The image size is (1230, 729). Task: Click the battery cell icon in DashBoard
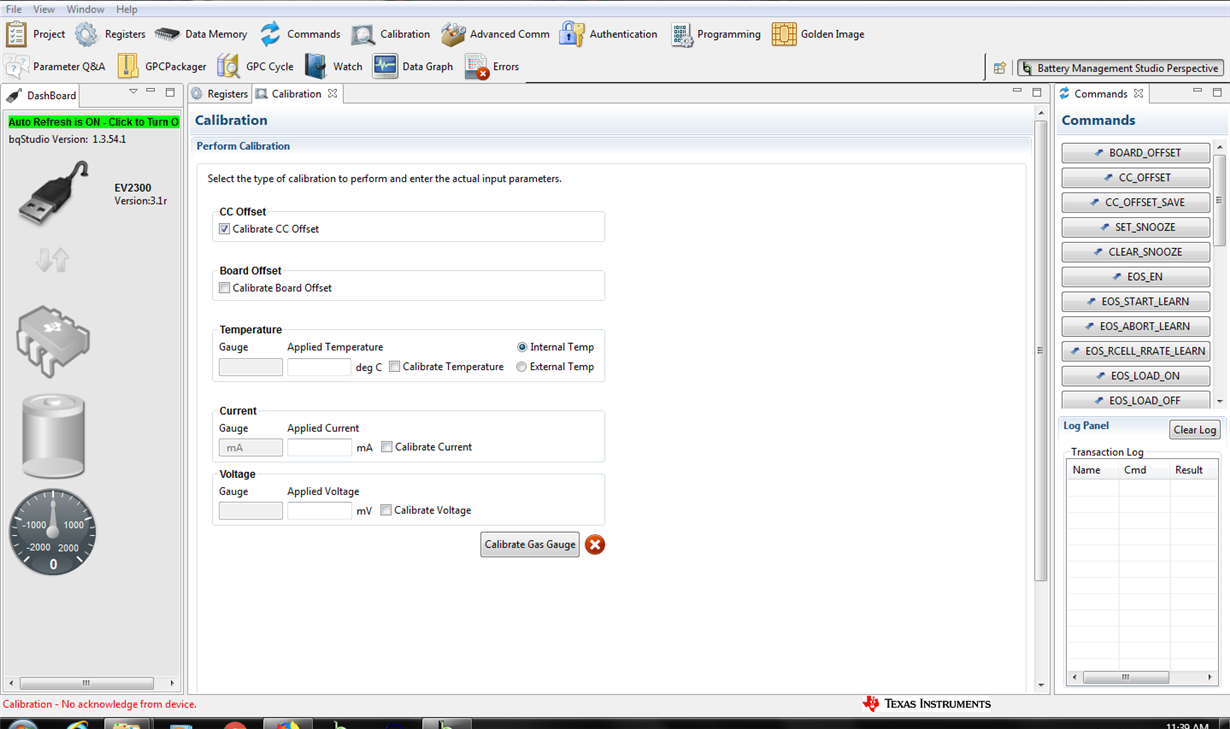(54, 435)
